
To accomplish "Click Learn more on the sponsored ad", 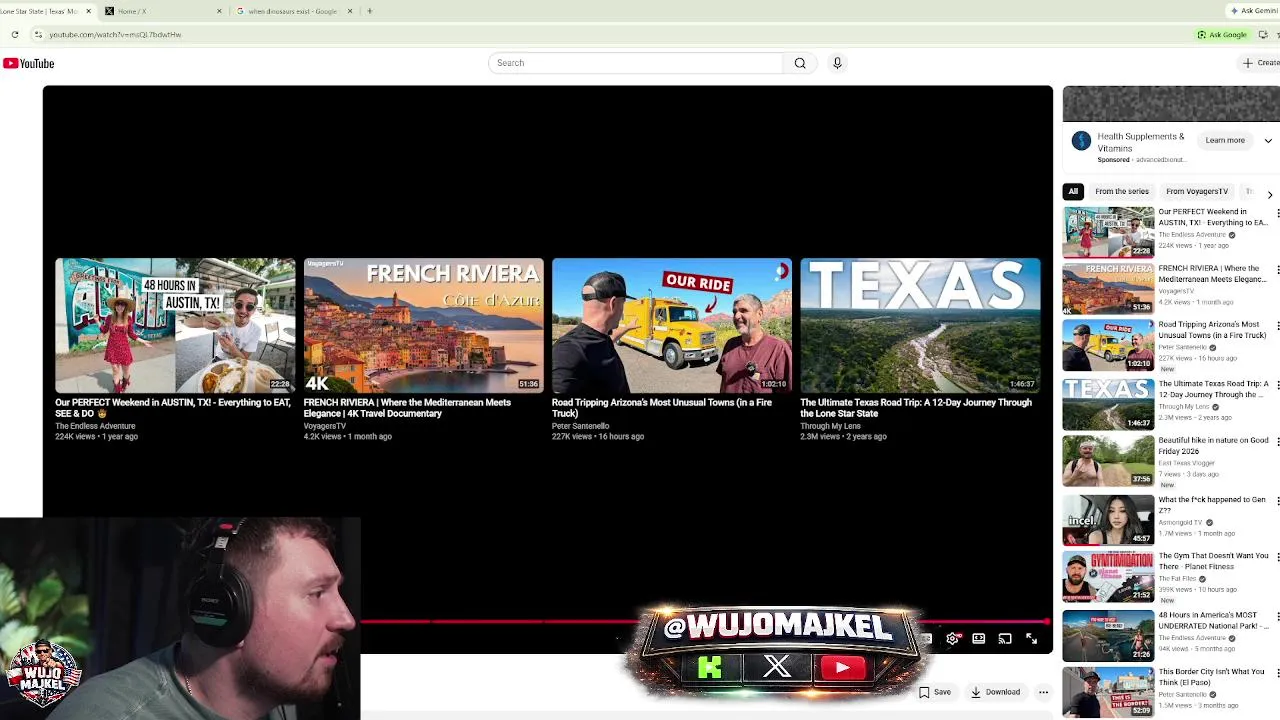I will (x=1225, y=141).
